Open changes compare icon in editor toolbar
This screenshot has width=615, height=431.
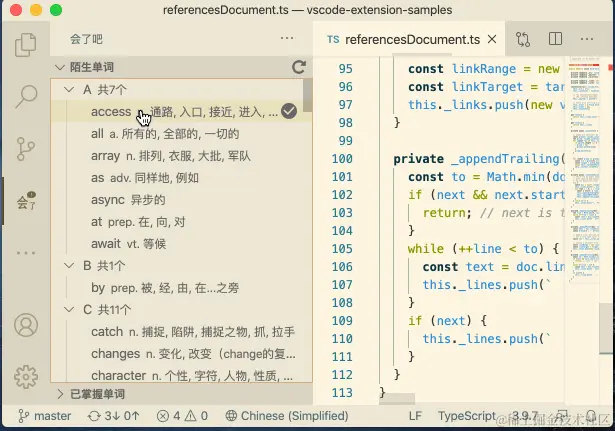click(523, 39)
